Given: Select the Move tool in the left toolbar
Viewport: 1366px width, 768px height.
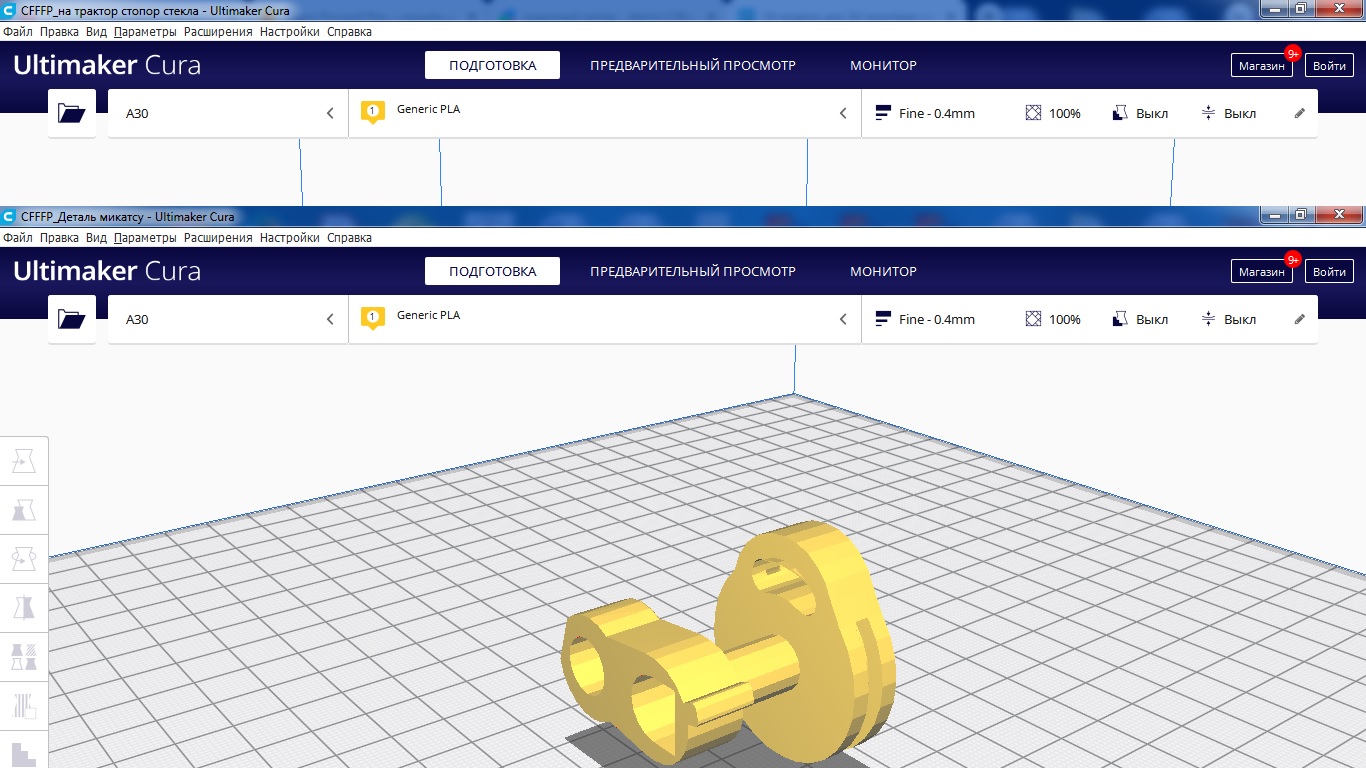Looking at the screenshot, I should point(24,461).
